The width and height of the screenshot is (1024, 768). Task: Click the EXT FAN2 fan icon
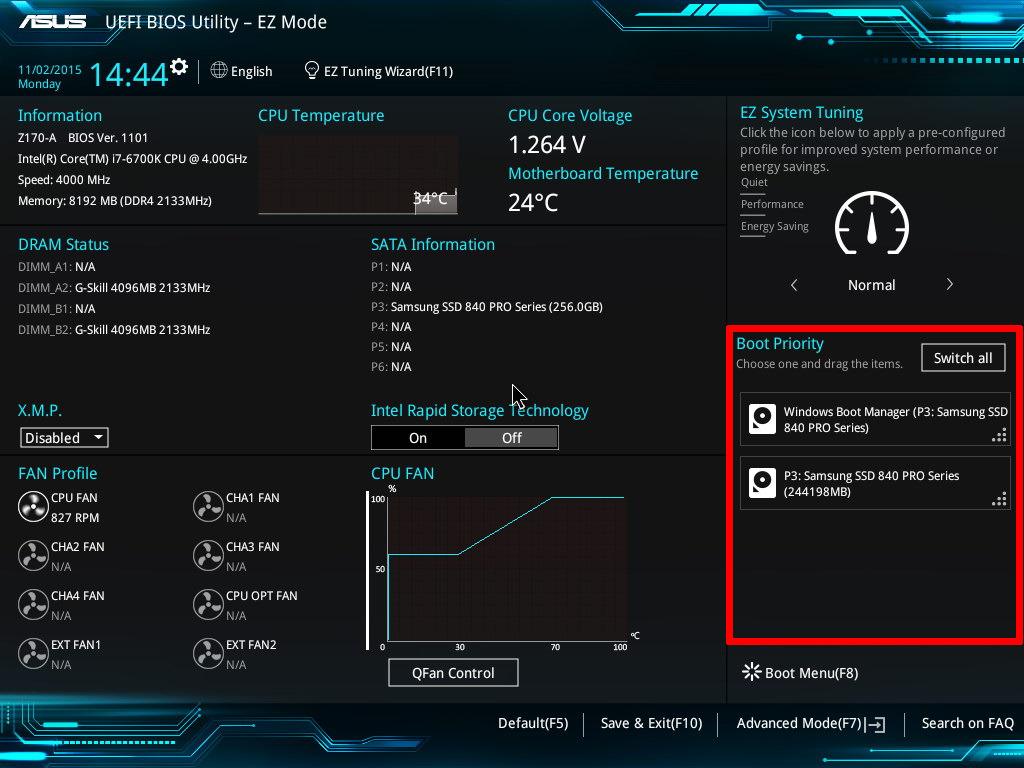point(208,654)
